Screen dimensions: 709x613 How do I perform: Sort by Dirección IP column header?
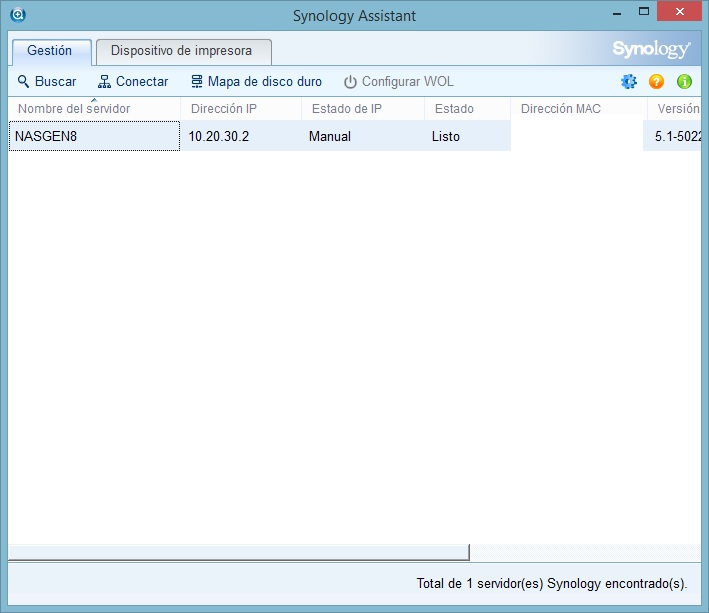(241, 108)
